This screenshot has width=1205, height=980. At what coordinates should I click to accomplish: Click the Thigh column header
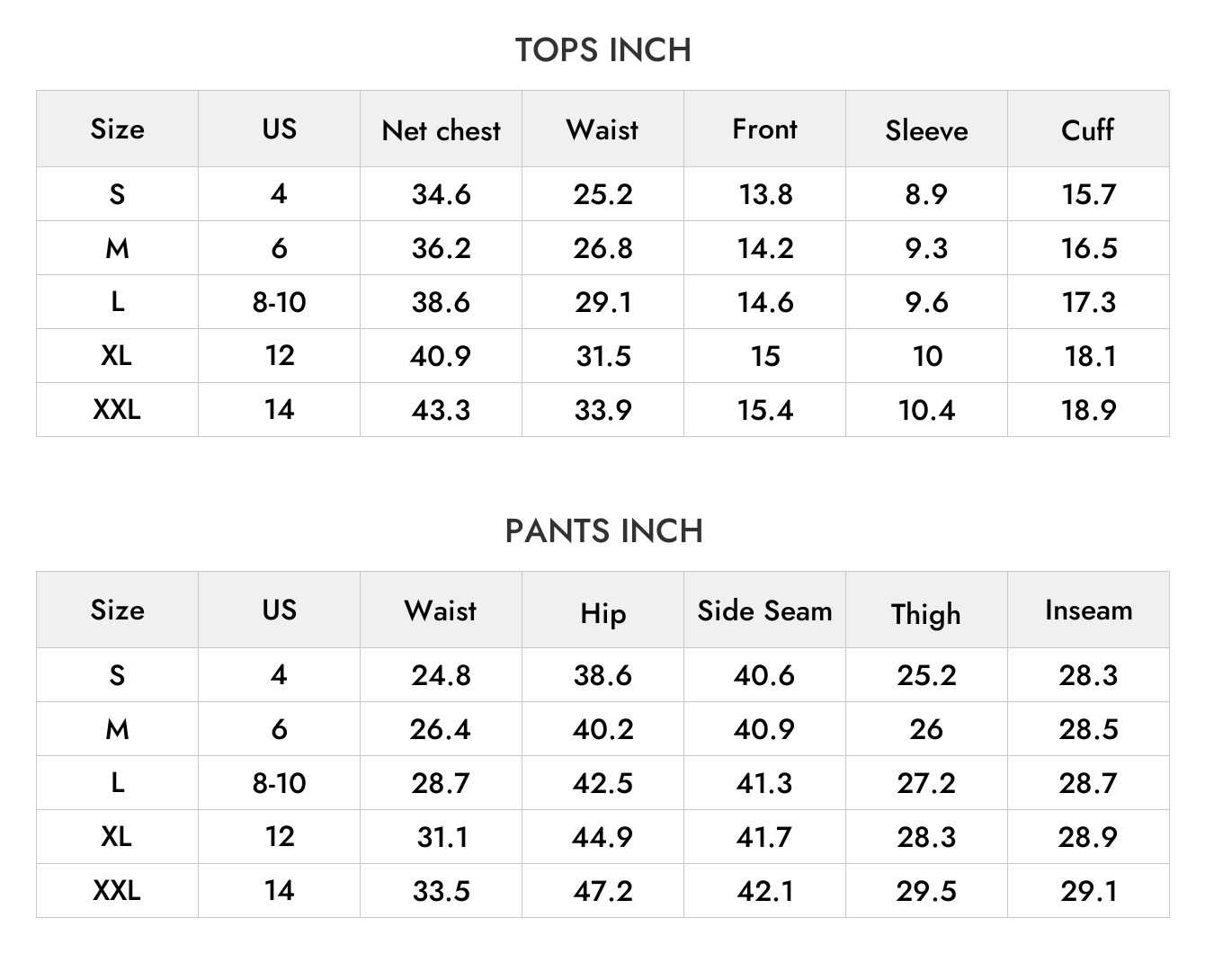coord(926,613)
